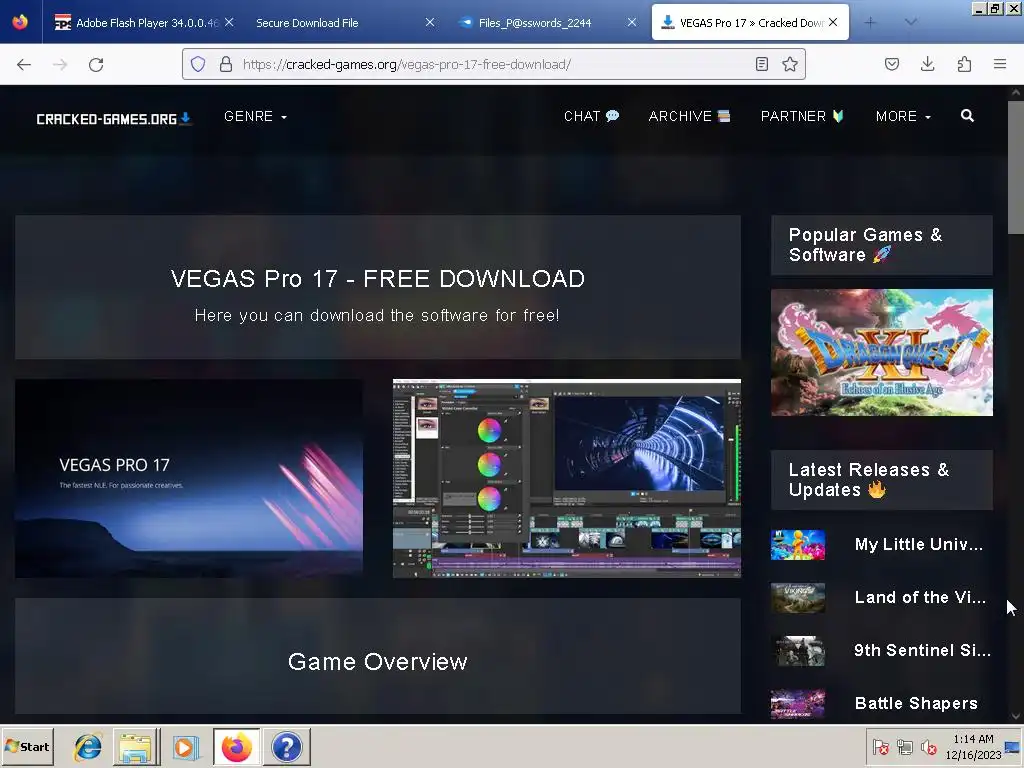Click 9th Sentinel Sisters thumbnail image
Screen dimensions: 1024x768
(x=797, y=650)
